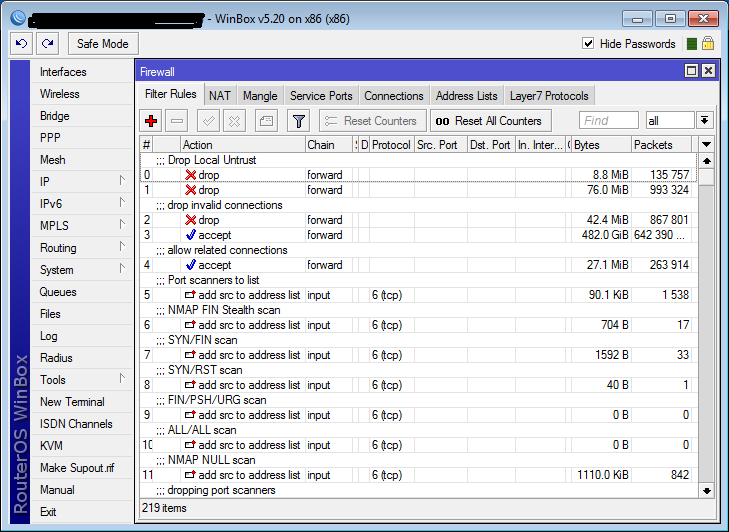Click the green status indicator icon
The width and height of the screenshot is (729, 532).
[692, 44]
